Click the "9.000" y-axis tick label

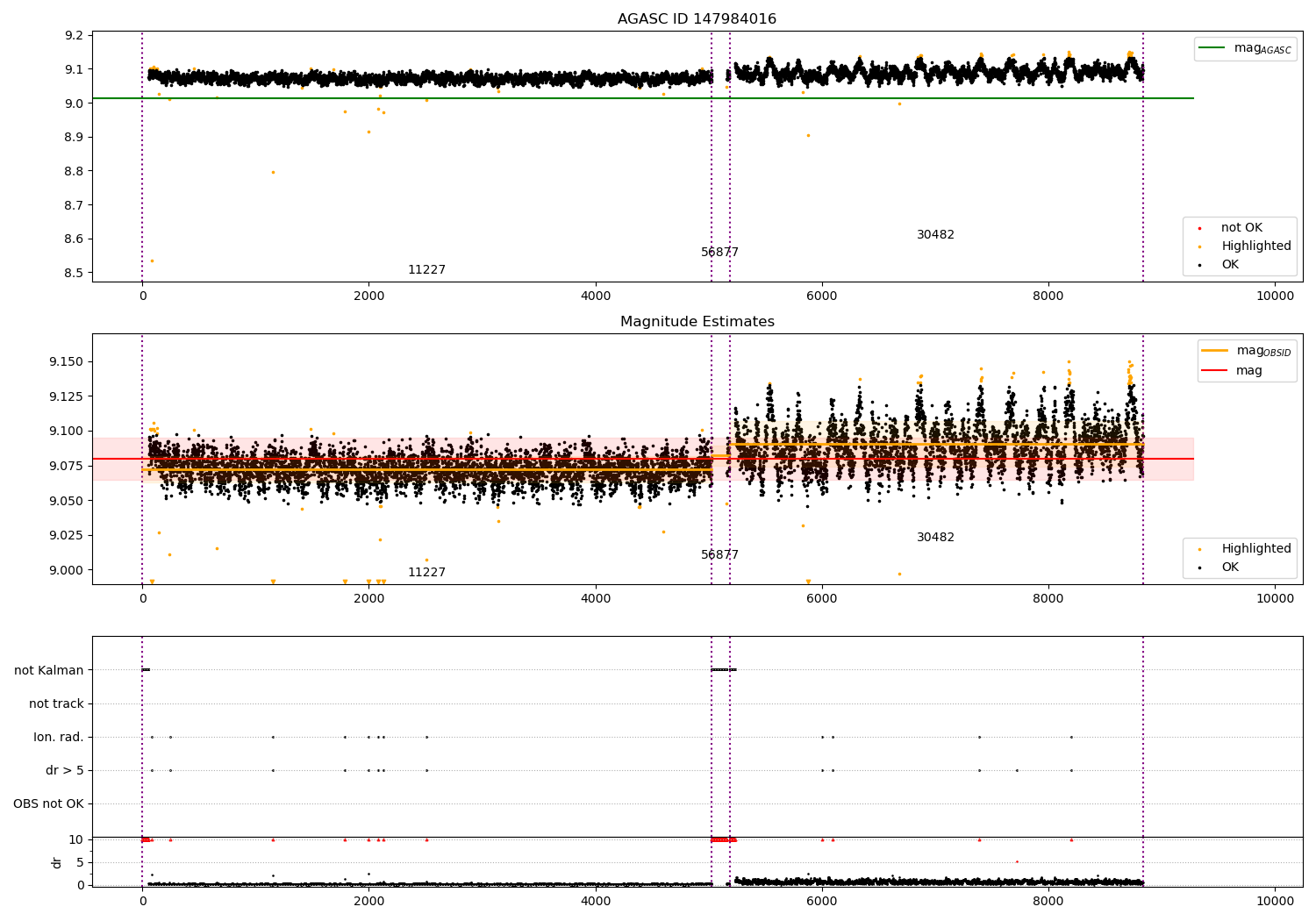coord(66,570)
